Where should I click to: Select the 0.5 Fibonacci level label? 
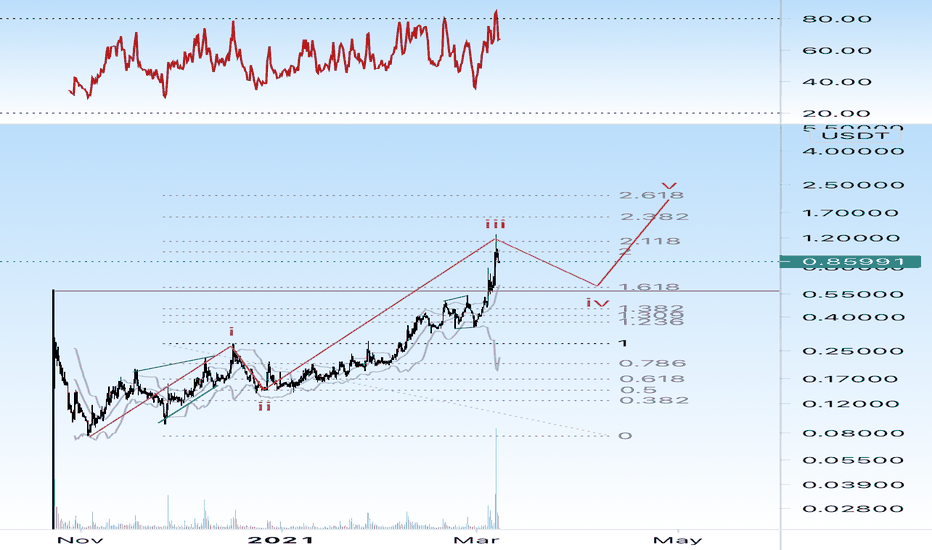pos(638,390)
